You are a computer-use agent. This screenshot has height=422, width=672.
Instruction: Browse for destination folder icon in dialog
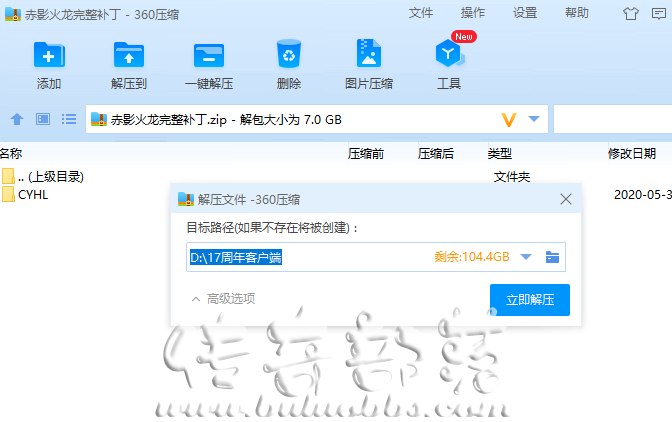[552, 257]
